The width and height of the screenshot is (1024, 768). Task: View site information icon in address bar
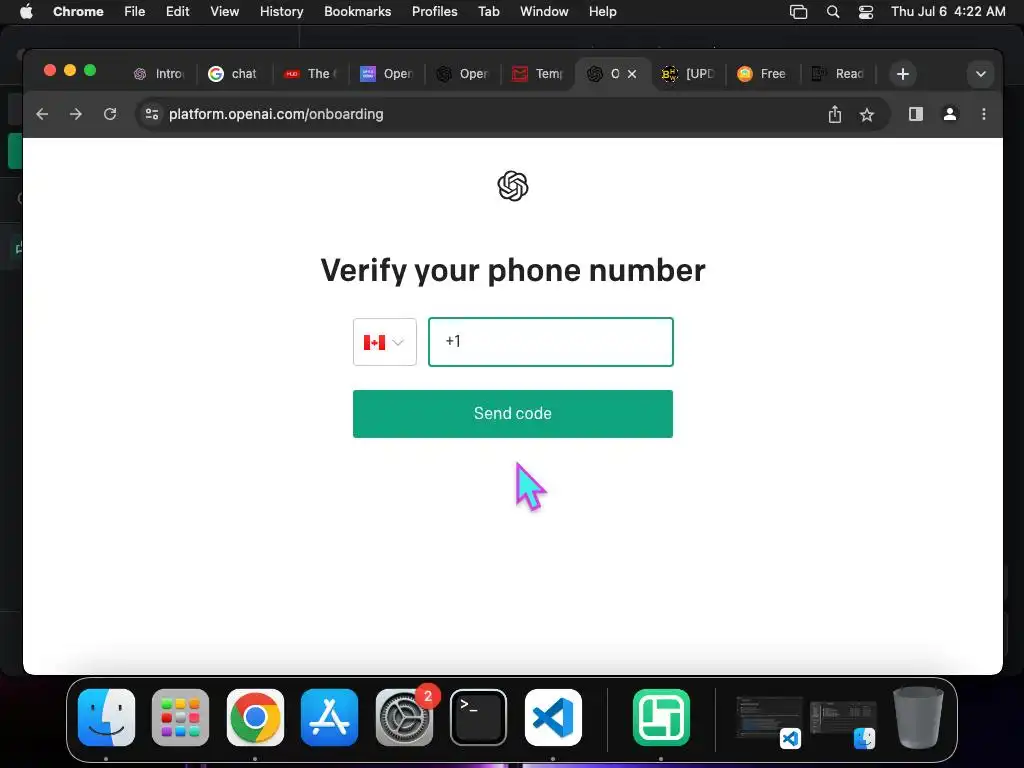152,114
